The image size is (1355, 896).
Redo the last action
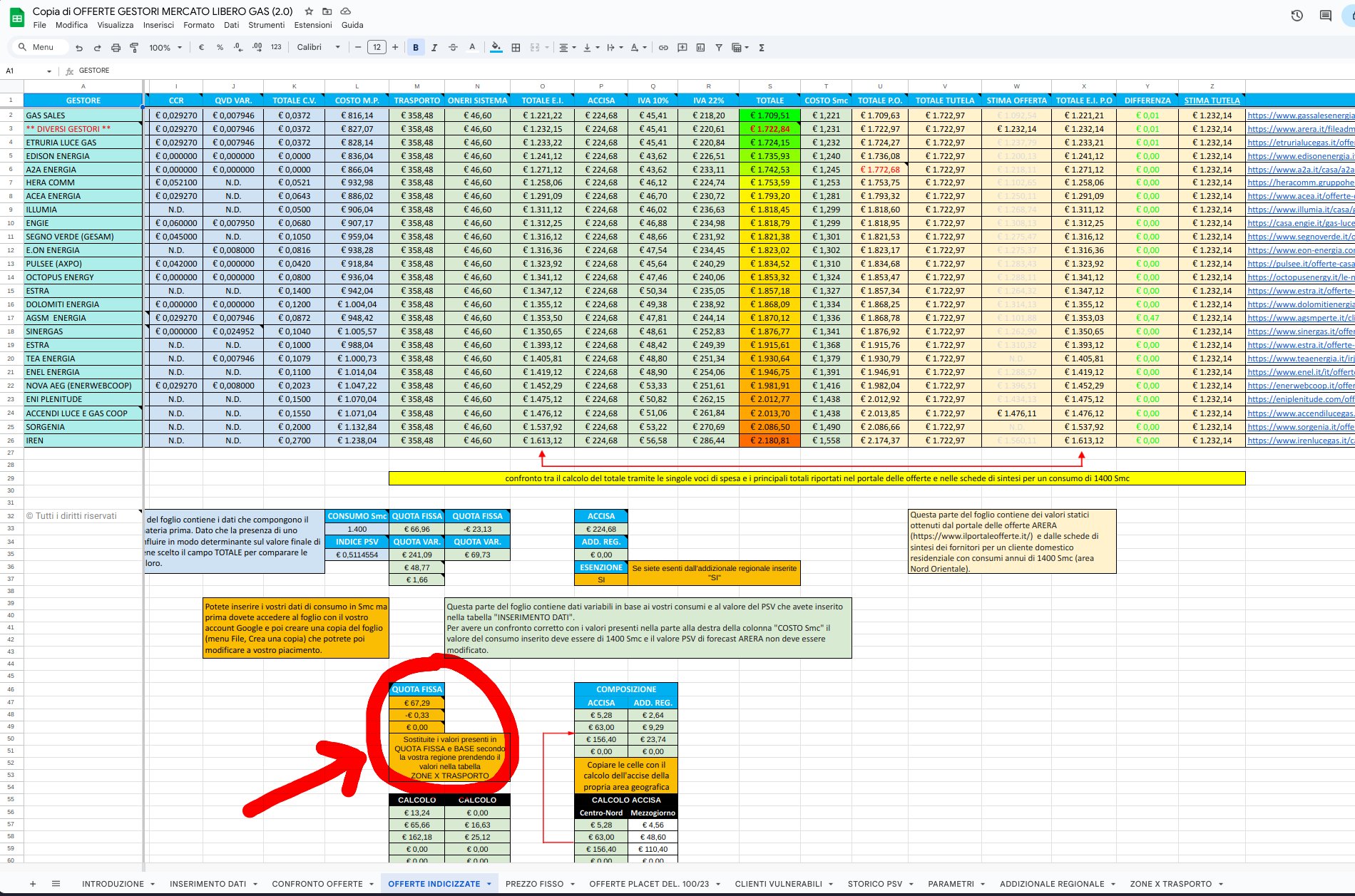coord(97,48)
